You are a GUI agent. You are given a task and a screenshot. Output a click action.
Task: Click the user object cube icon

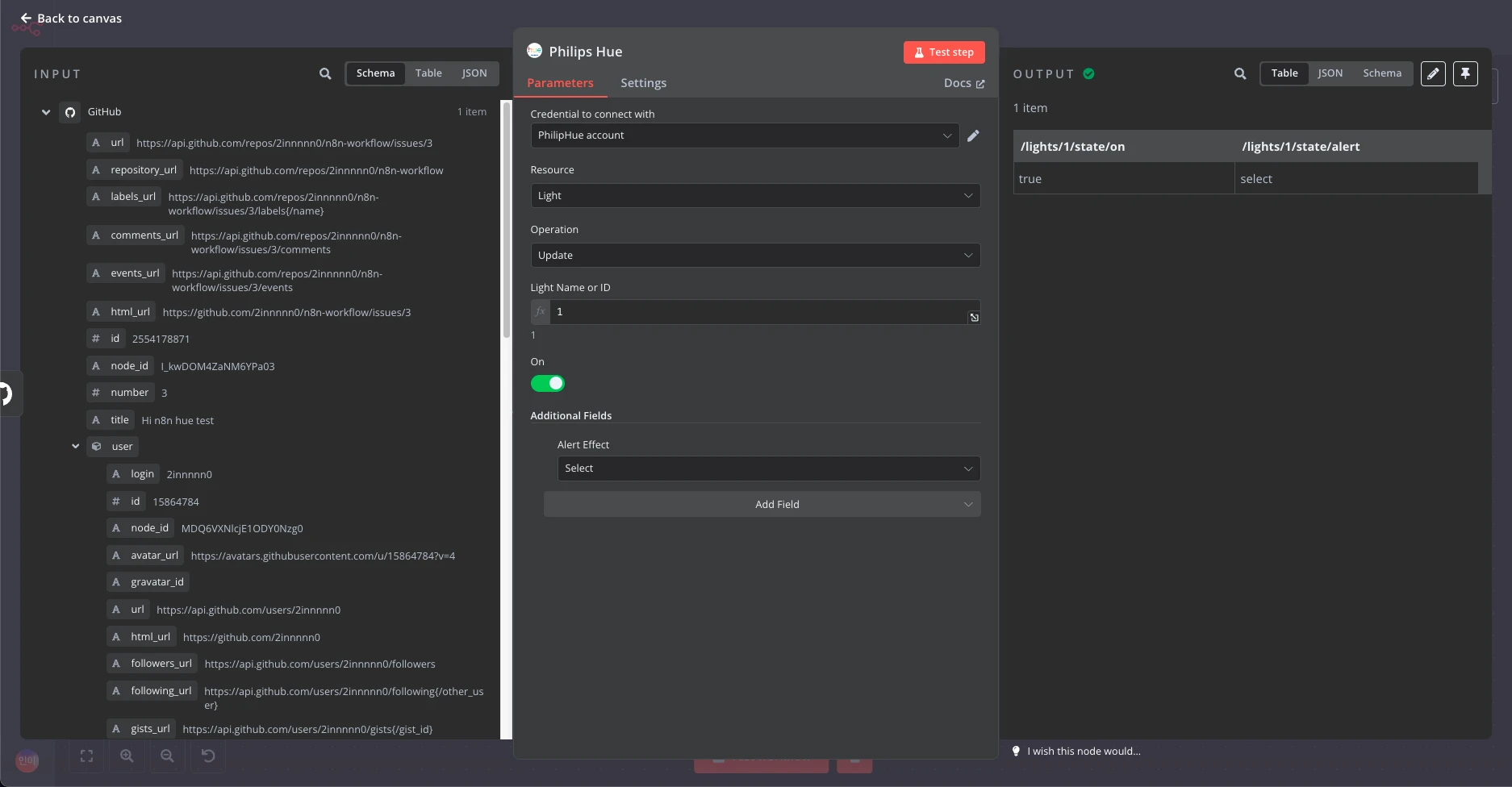click(96, 446)
